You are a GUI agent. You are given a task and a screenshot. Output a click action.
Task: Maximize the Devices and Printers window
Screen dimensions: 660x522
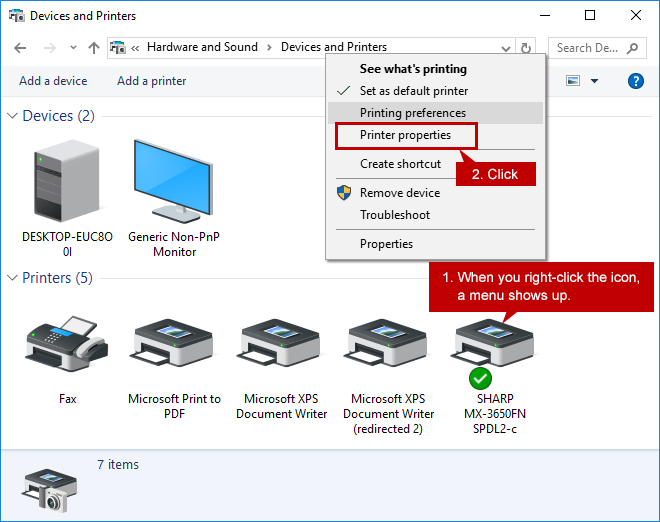point(590,16)
